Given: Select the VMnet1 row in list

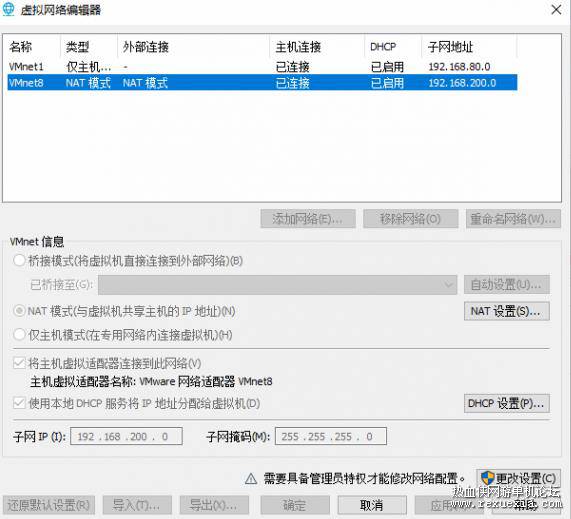Looking at the screenshot, I should [x=262, y=67].
